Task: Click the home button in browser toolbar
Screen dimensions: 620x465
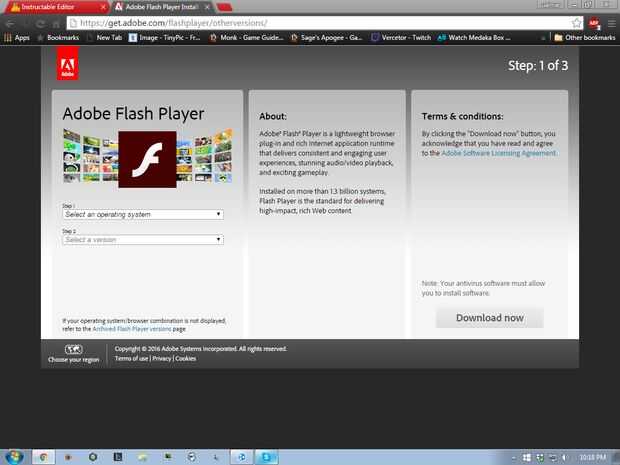Action: 56,24
